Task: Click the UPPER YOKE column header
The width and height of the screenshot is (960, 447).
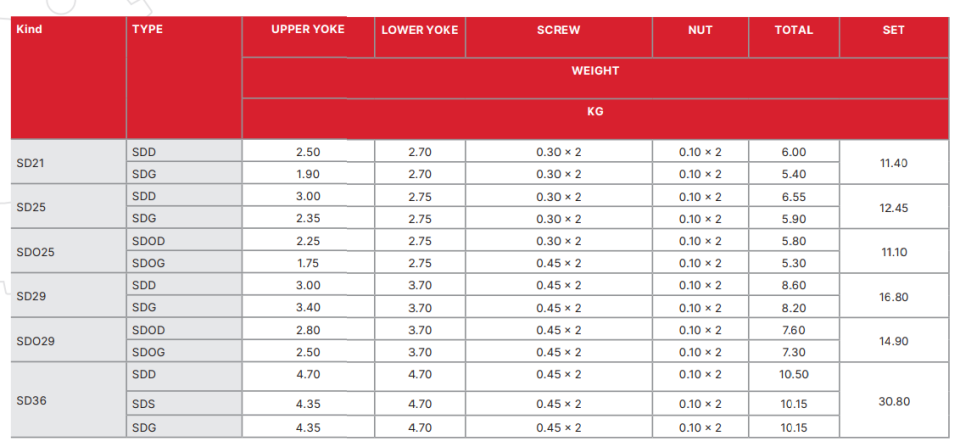Action: tap(308, 30)
